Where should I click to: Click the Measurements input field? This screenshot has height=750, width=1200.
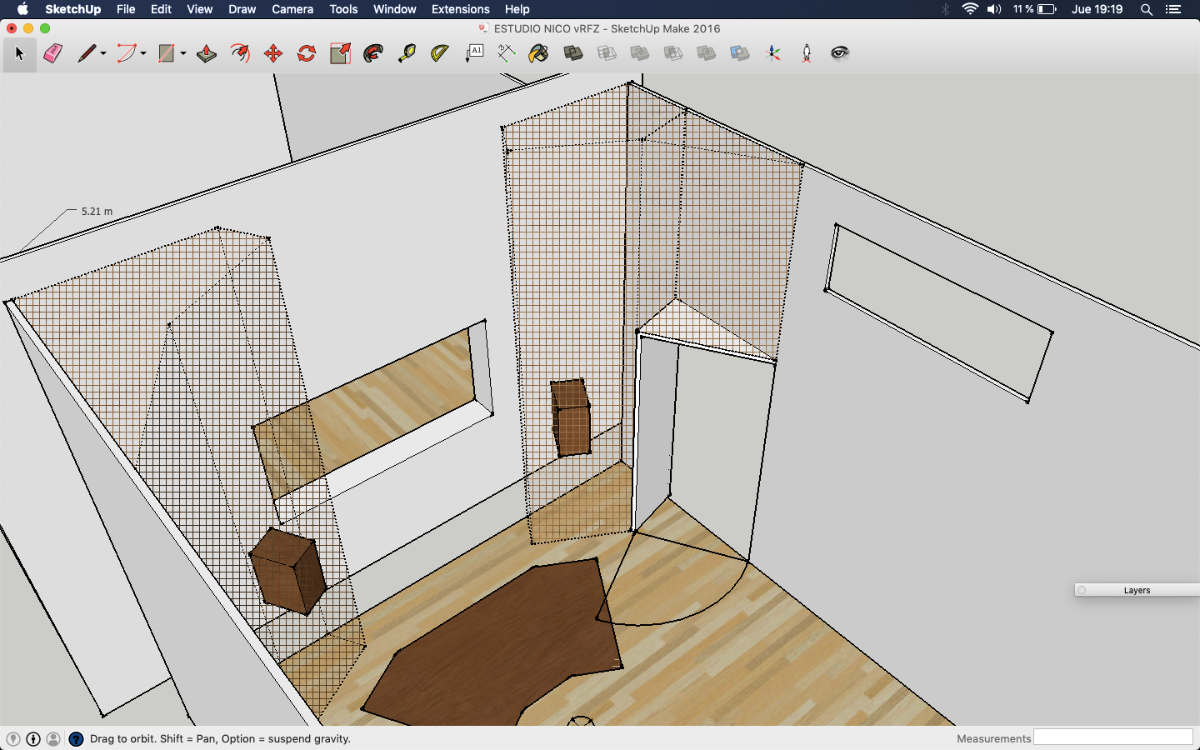tap(1113, 738)
